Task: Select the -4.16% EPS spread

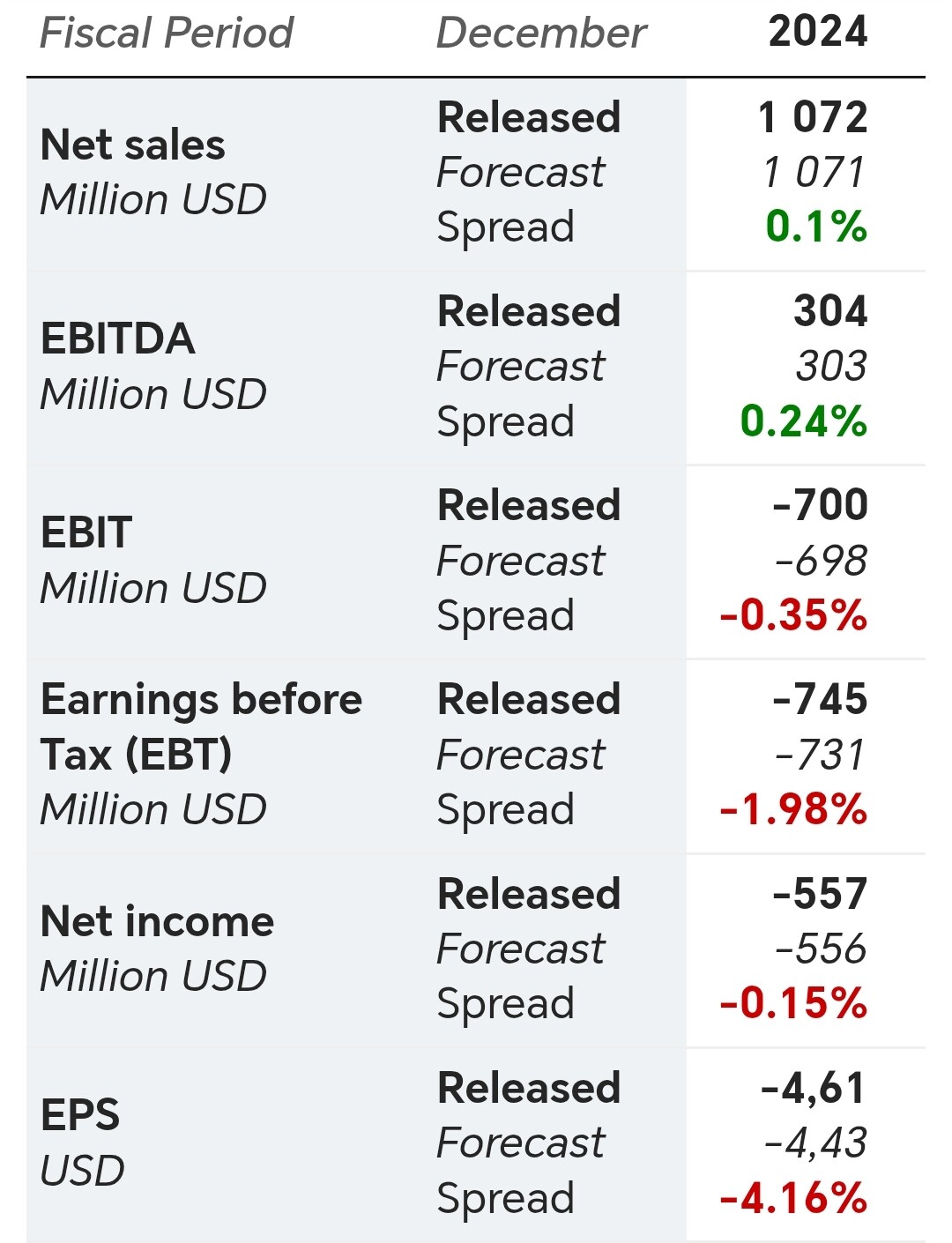Action: [793, 1198]
